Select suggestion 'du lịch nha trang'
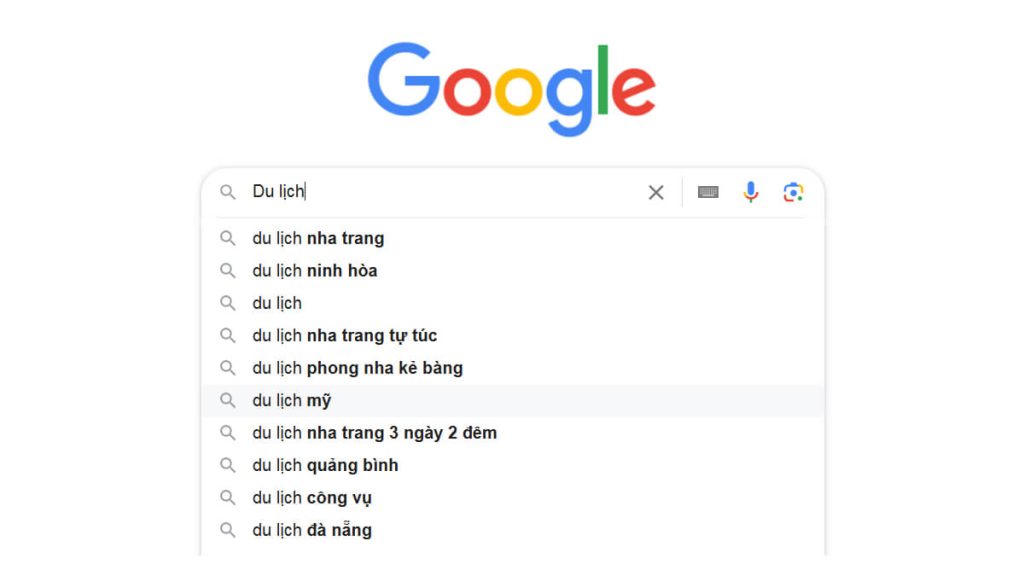Image resolution: width=1024 pixels, height=576 pixels. (x=318, y=238)
